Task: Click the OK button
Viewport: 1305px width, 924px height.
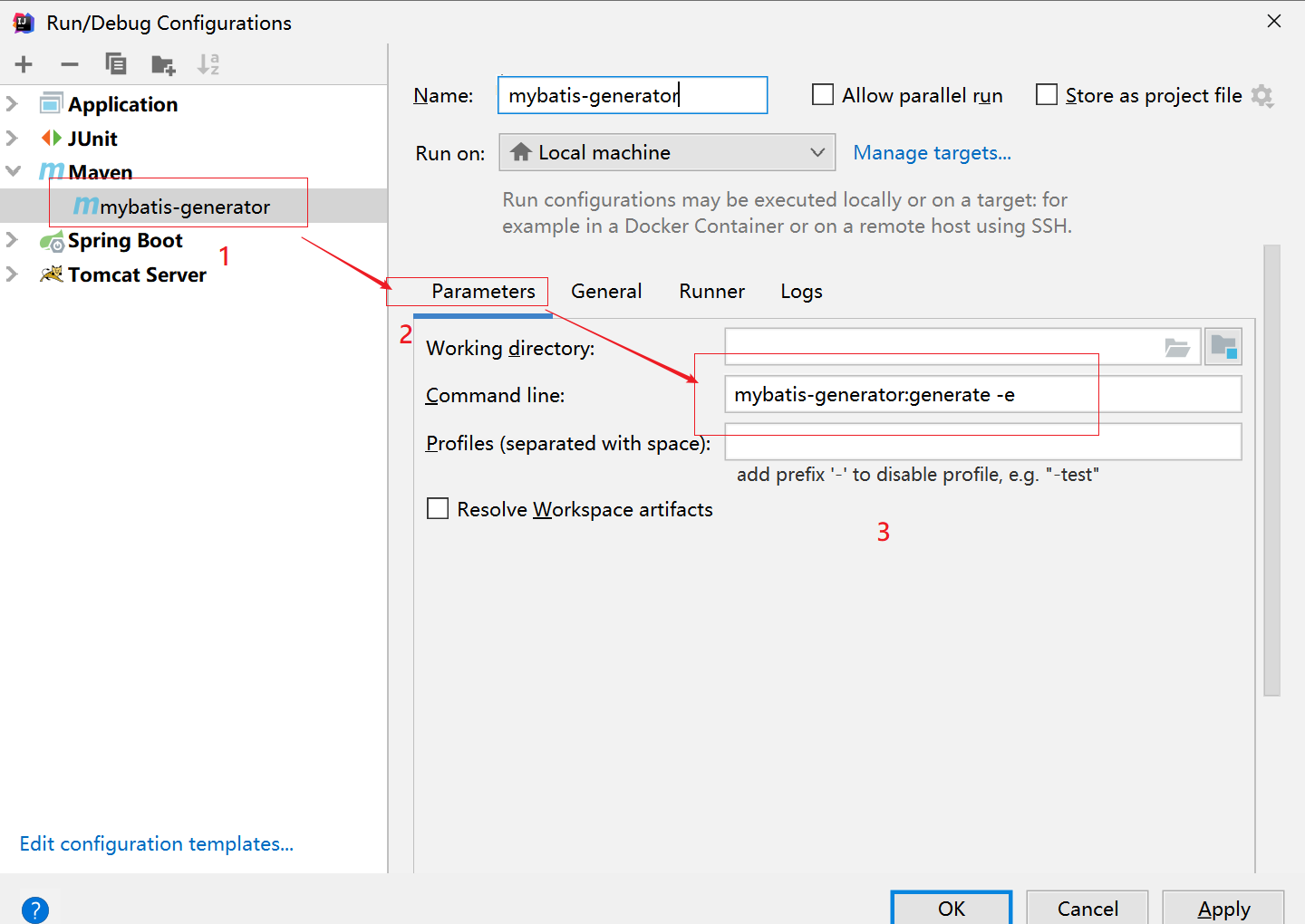Action: 952,909
